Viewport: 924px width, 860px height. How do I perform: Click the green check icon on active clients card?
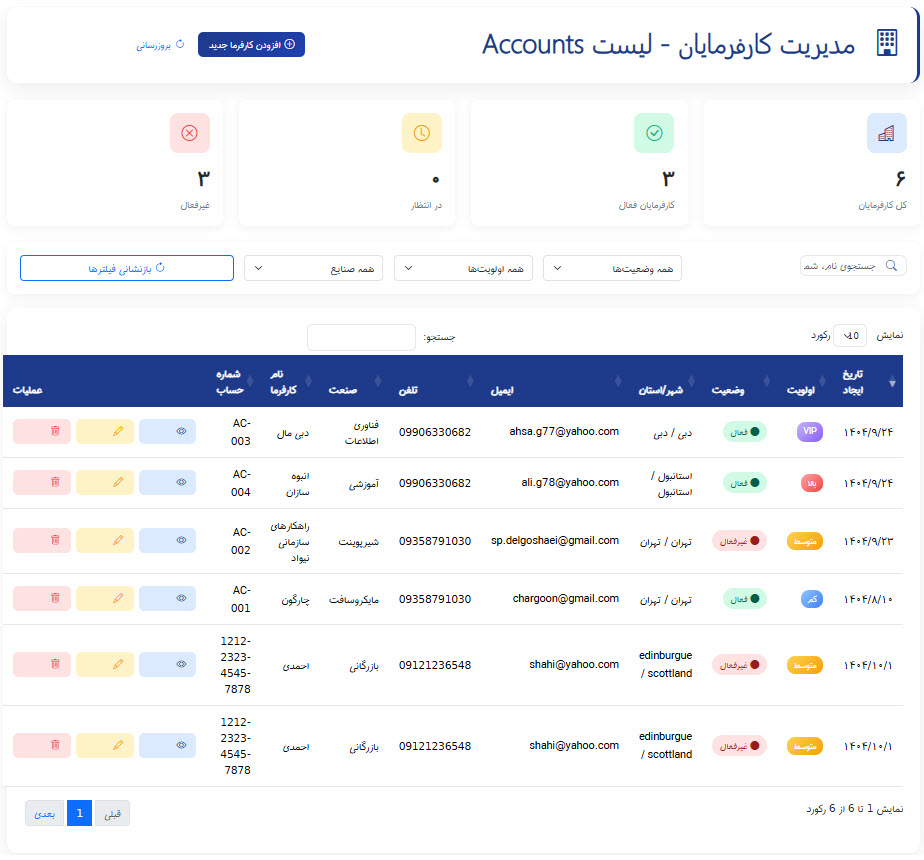(x=652, y=133)
